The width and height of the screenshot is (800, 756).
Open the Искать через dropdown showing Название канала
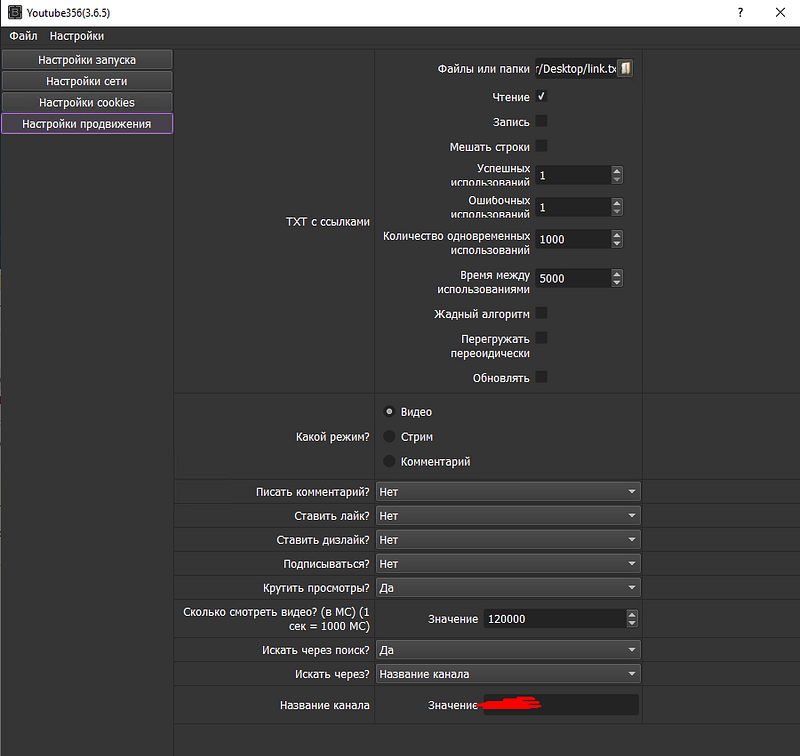coord(508,674)
